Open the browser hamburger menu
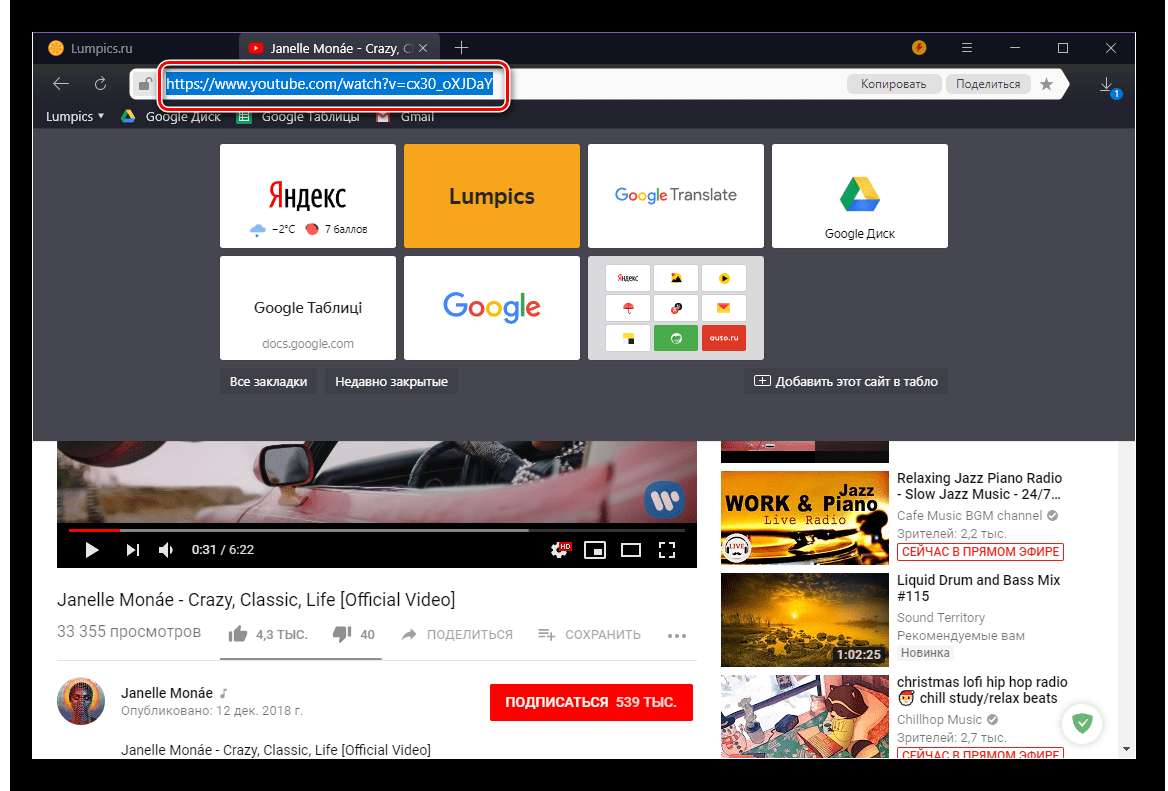 point(967,48)
